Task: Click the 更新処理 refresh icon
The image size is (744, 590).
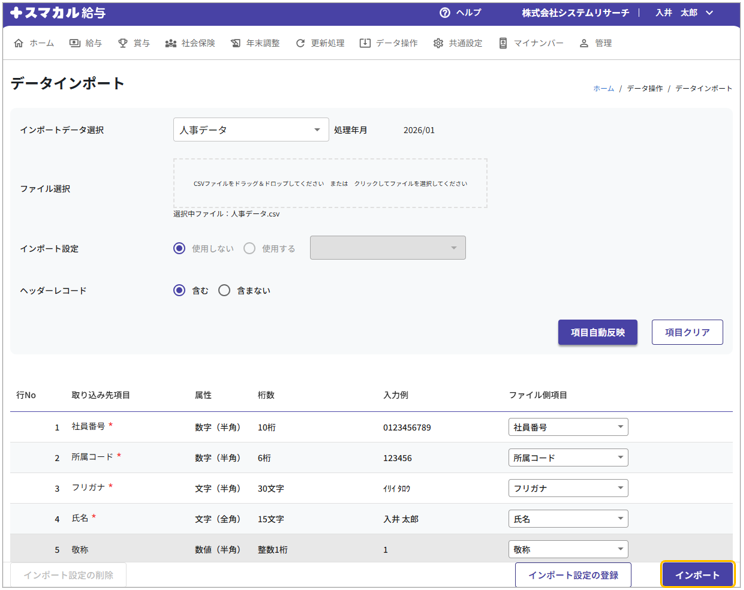Action: (300, 44)
